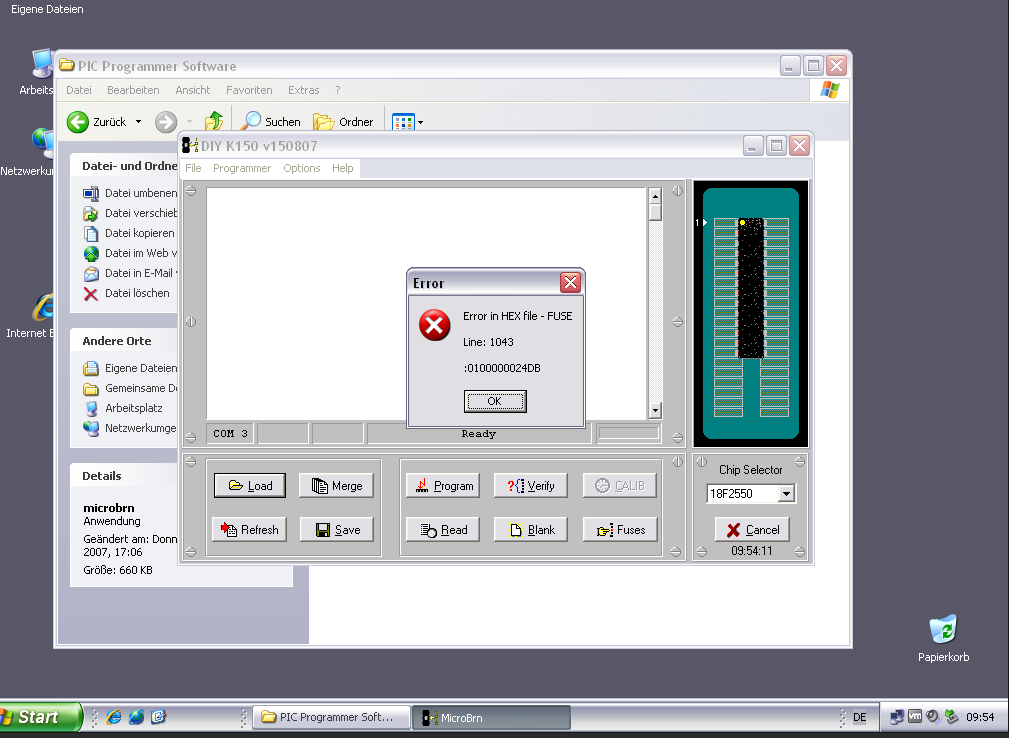Click the Save button
Image resolution: width=1009 pixels, height=738 pixels.
pyautogui.click(x=336, y=530)
